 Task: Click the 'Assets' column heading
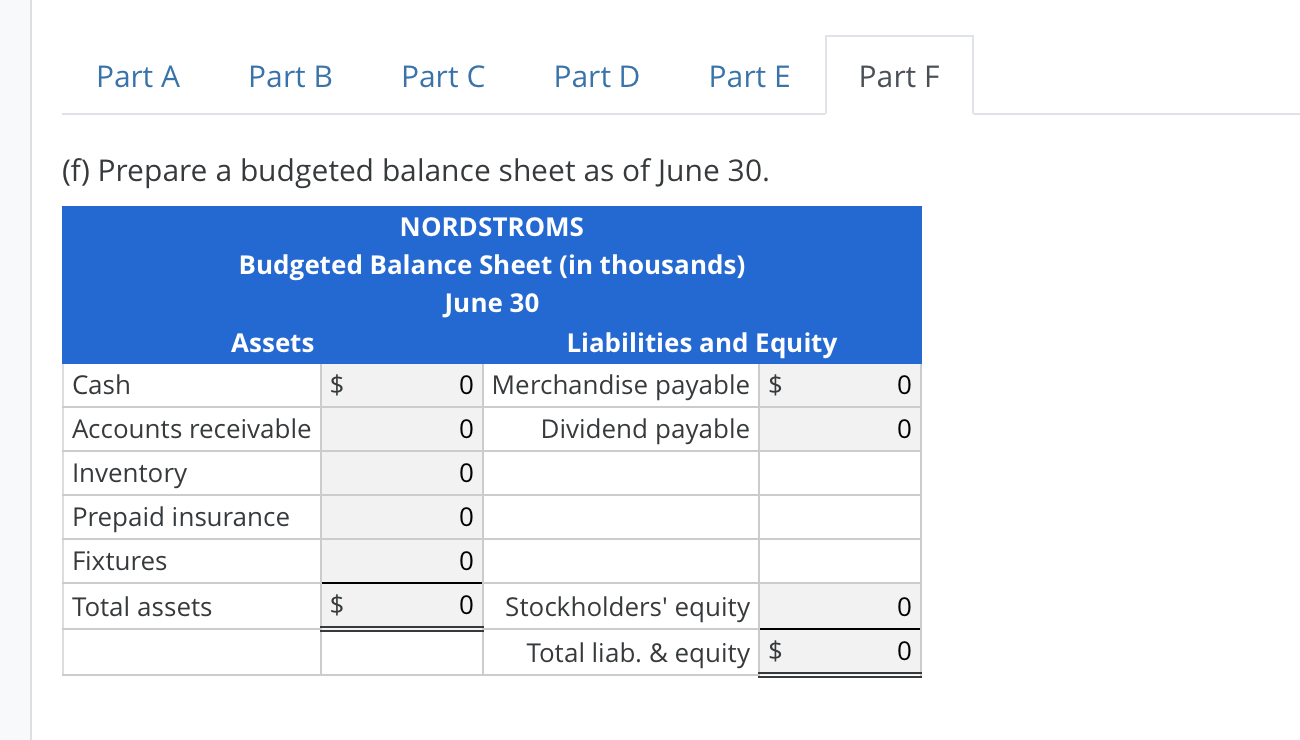click(273, 343)
